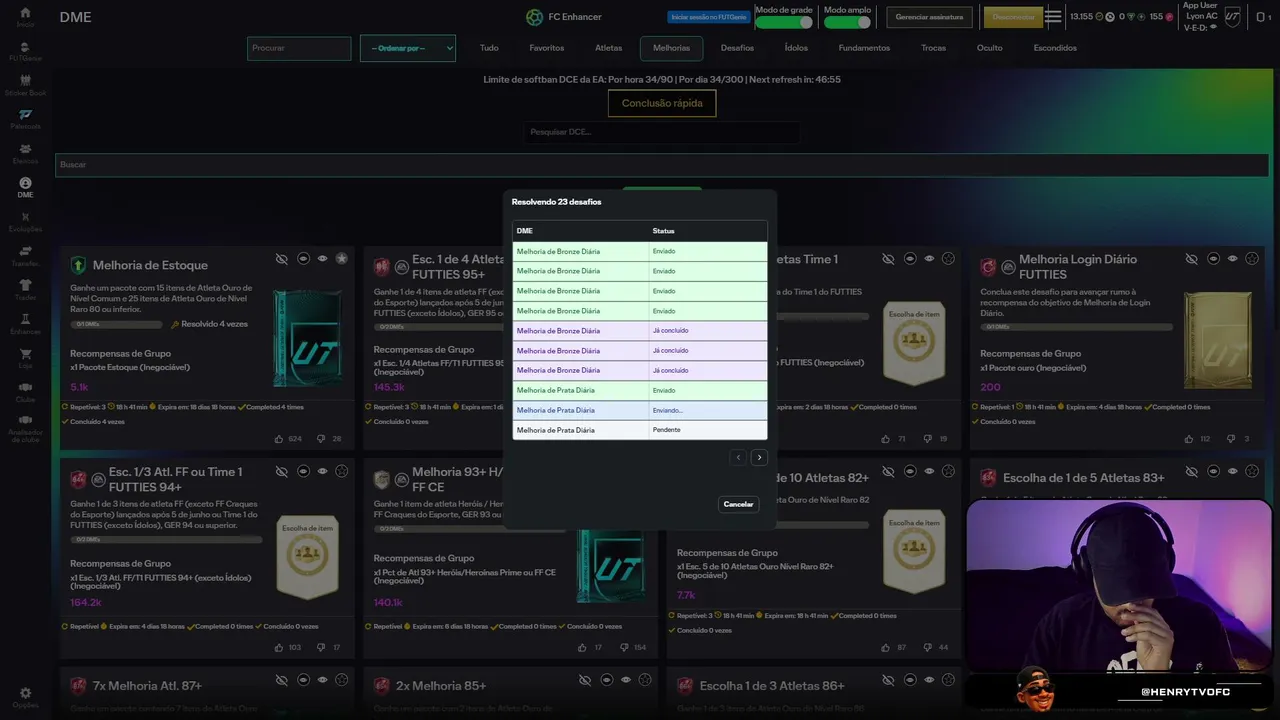Switch to the Desafios tab
The image size is (1280, 720).
tap(737, 48)
